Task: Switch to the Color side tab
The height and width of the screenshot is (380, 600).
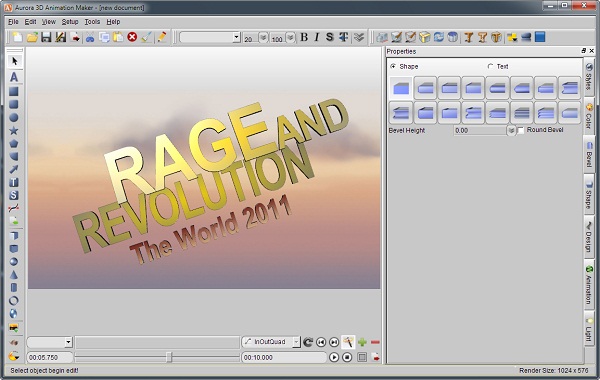Action: click(x=589, y=116)
